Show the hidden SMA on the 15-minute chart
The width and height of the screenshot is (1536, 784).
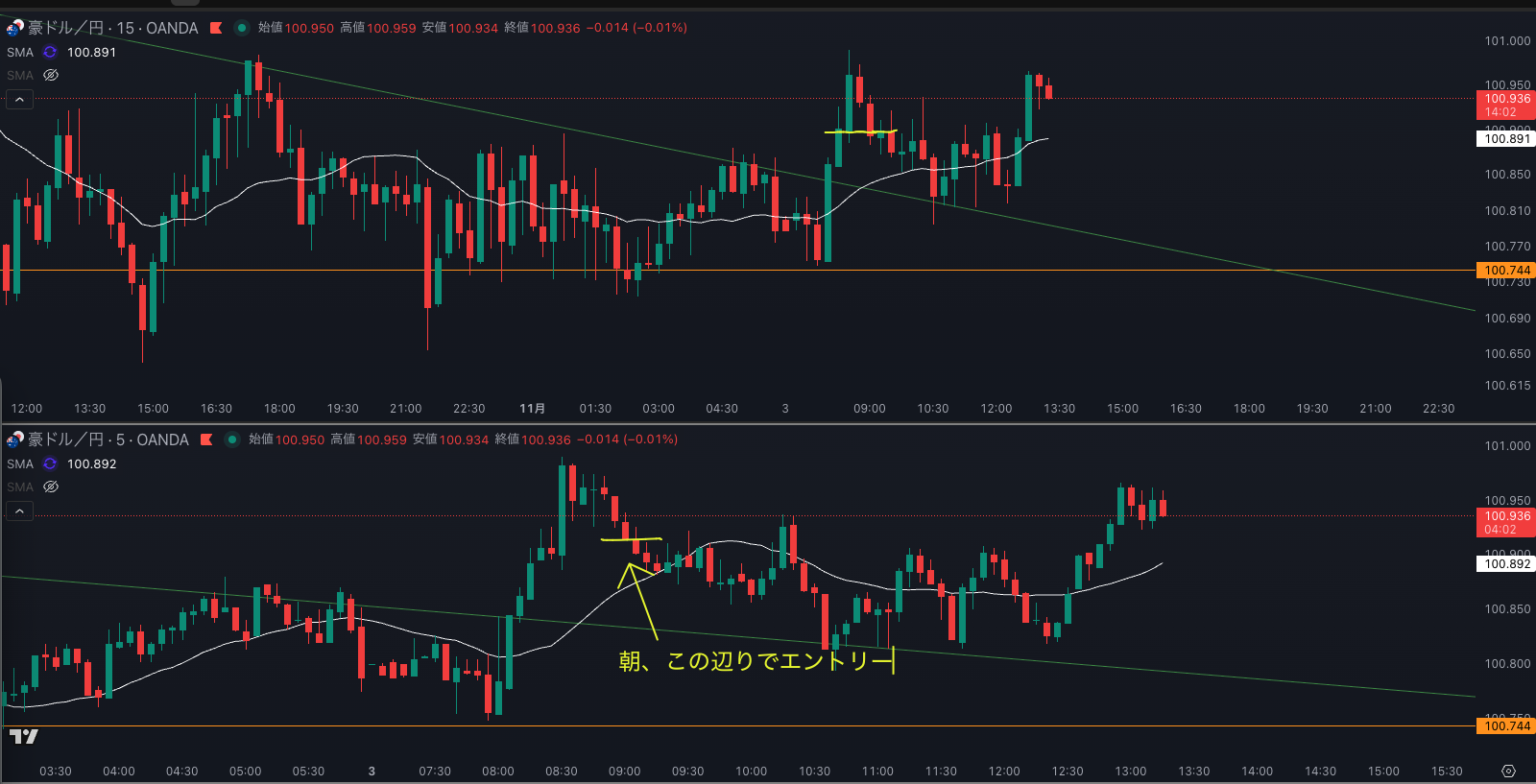point(51,75)
